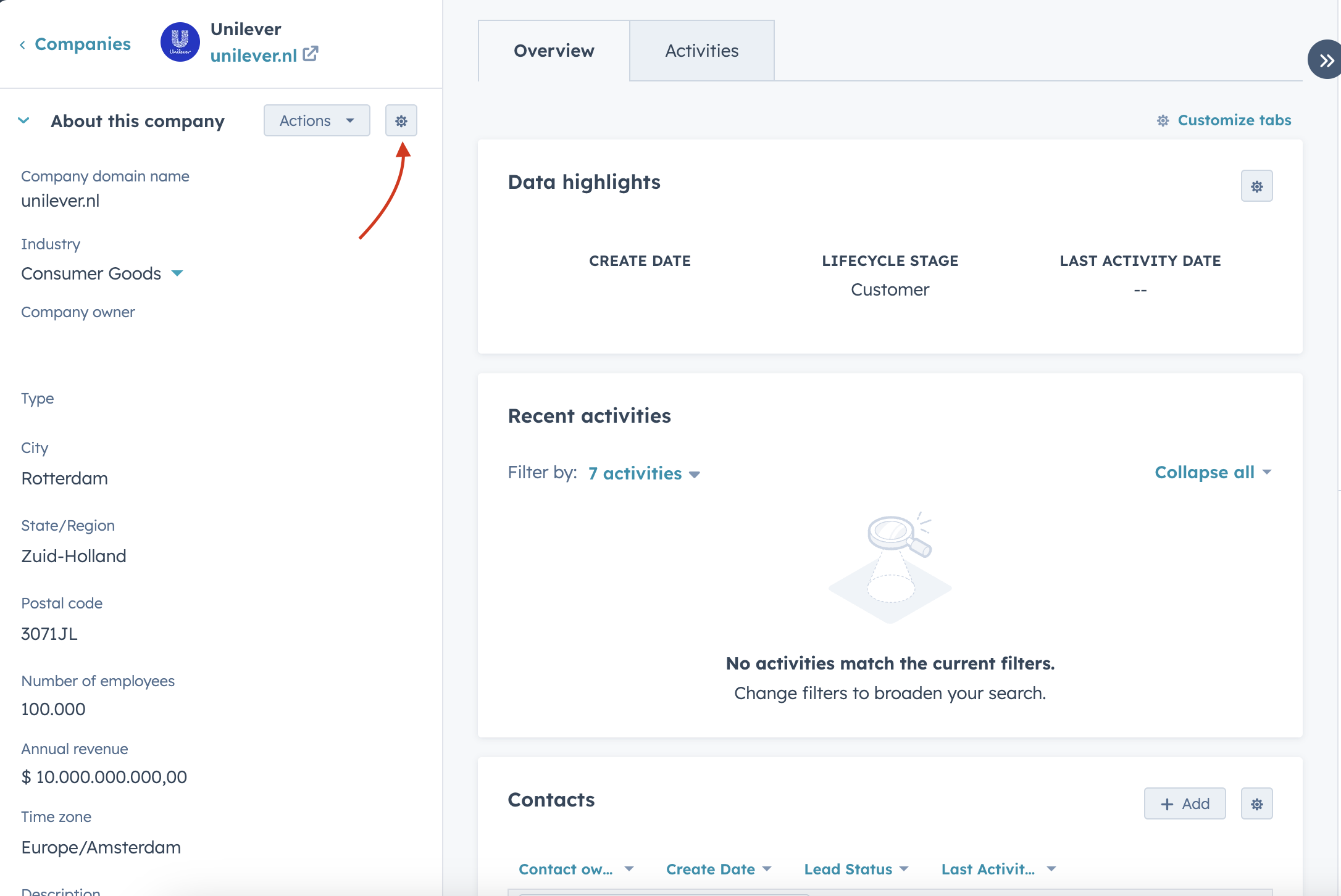Viewport: 1341px width, 896px height.
Task: Open the Collapse all dropdown
Action: click(1213, 473)
